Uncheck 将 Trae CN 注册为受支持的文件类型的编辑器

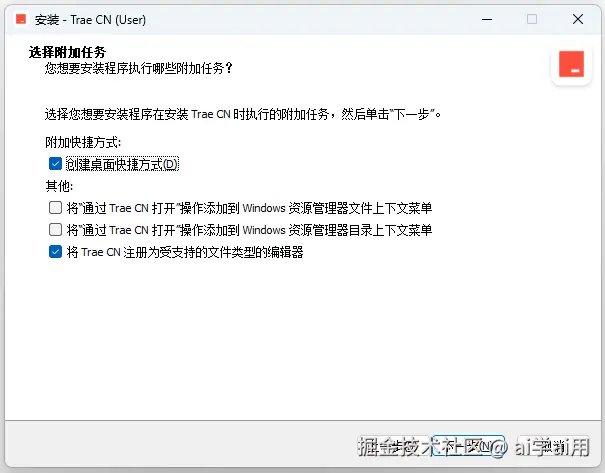point(56,252)
